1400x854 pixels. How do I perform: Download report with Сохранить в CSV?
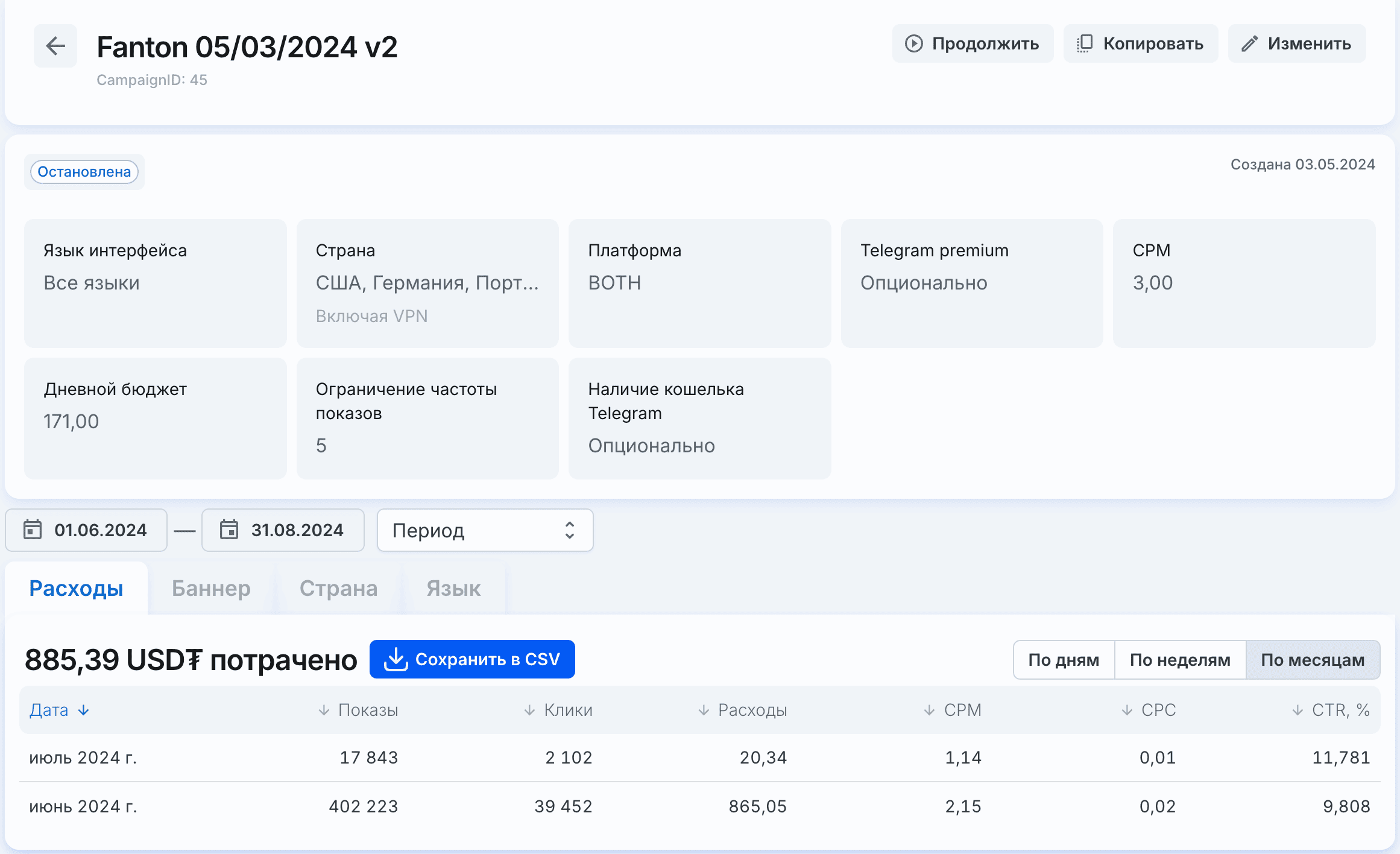click(472, 659)
